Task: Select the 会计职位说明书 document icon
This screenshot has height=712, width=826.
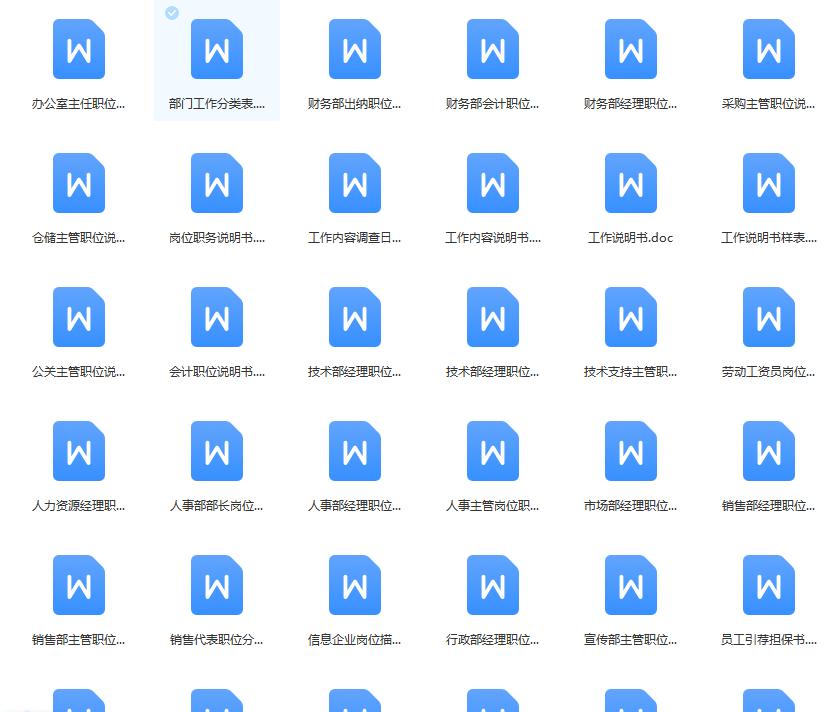Action: (217, 317)
